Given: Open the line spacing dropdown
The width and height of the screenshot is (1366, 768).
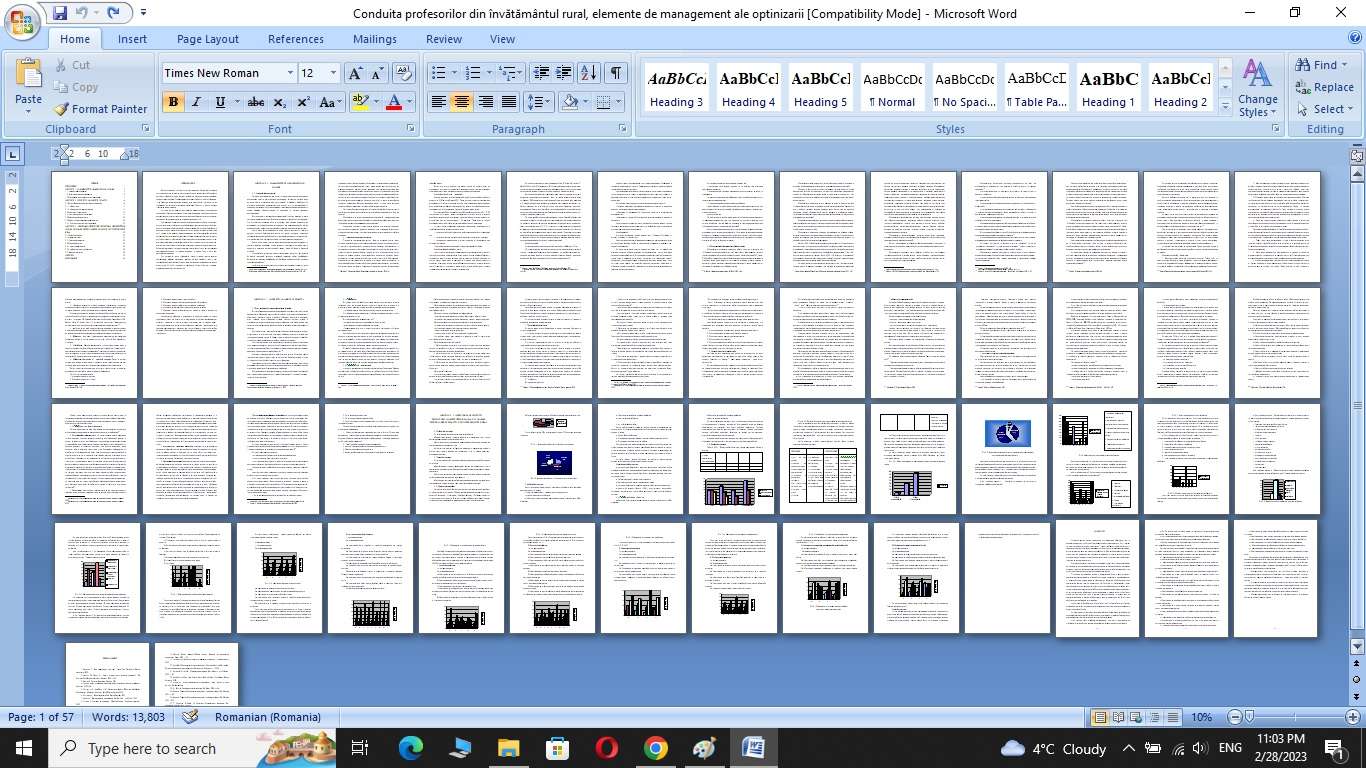Looking at the screenshot, I should 539,102.
